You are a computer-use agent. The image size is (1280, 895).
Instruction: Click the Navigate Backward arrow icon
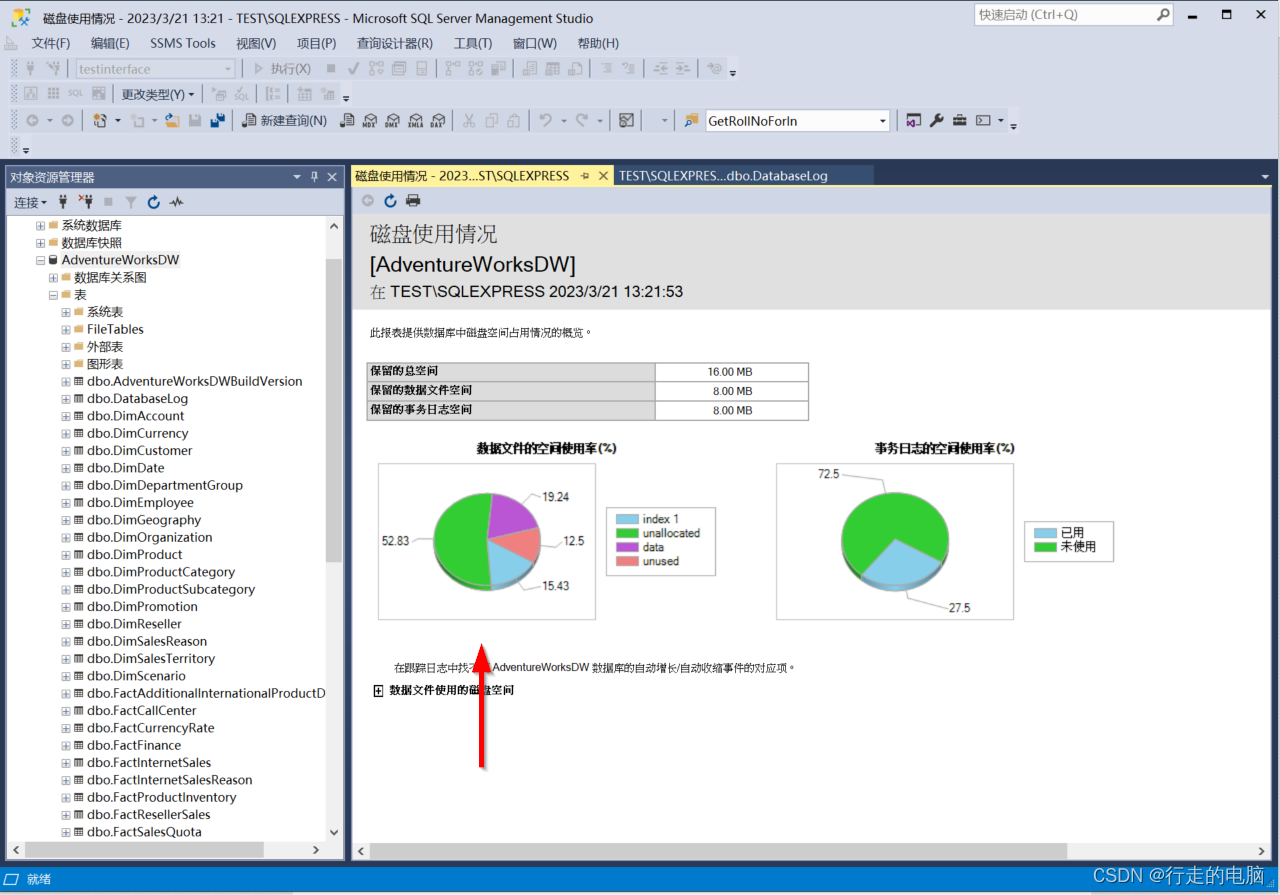[x=33, y=121]
